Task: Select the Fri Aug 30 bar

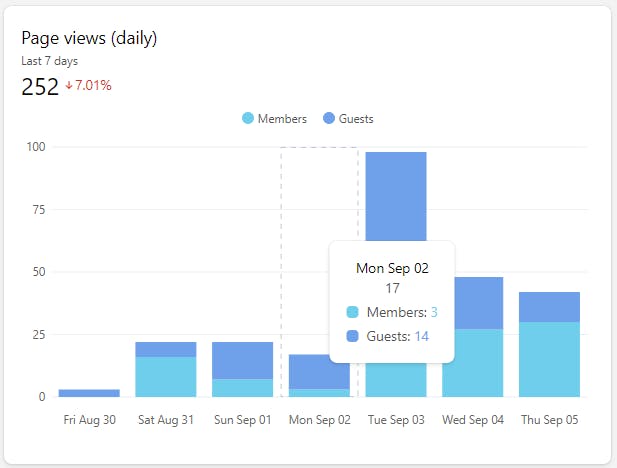Action: (89, 393)
